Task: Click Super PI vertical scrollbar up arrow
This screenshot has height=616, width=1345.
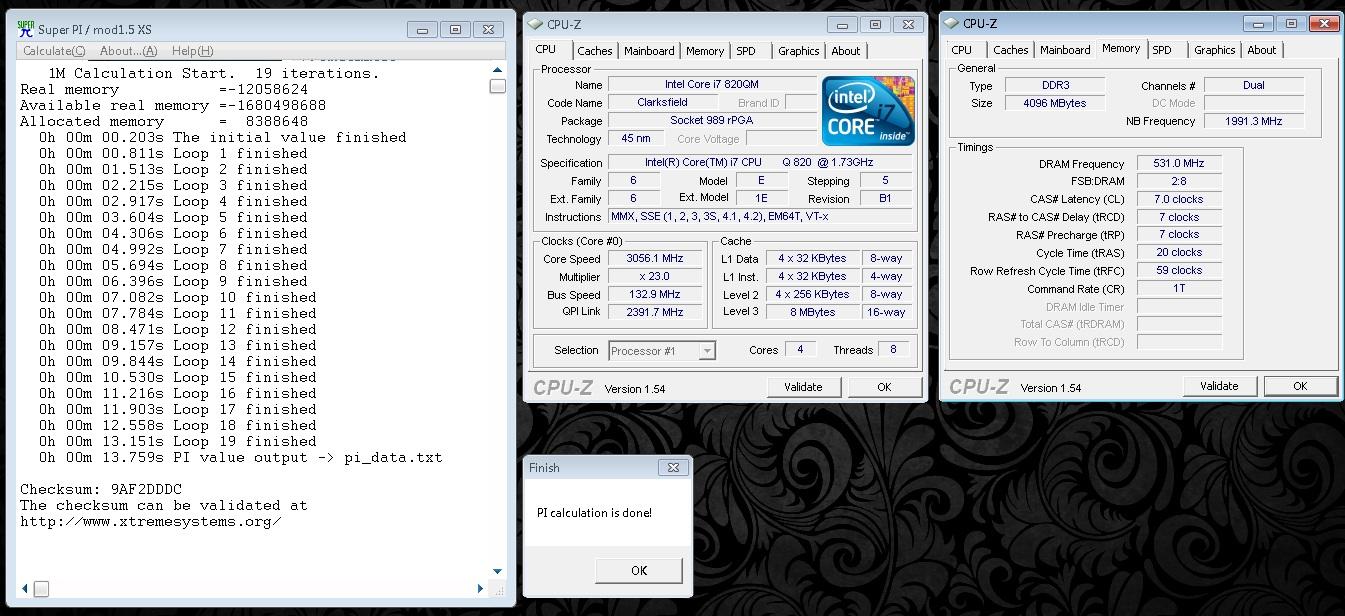Action: 497,70
